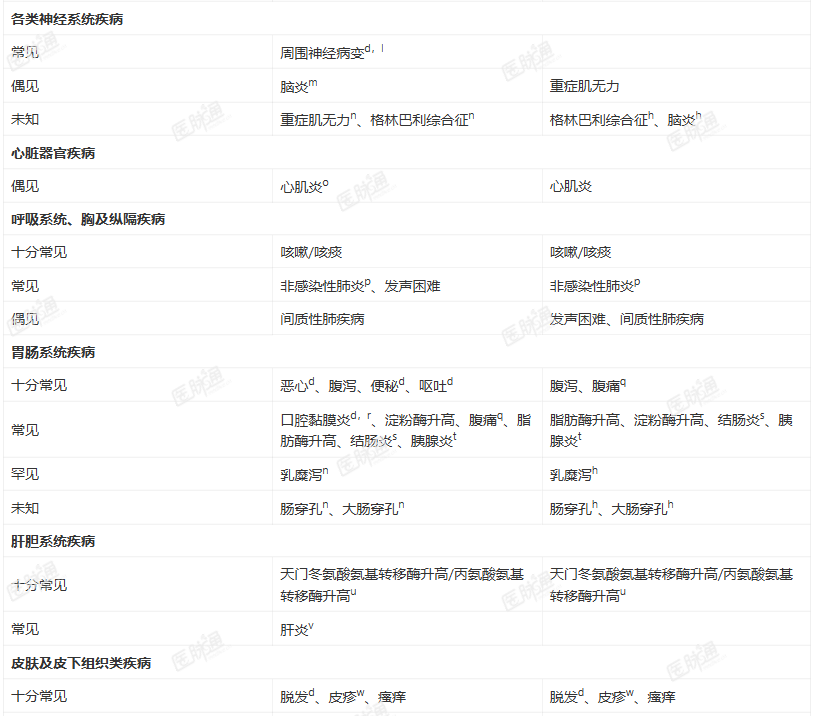Select 发声困难、间质性肺疾病 cell
Screen dimensions: 814x716
tap(626, 319)
